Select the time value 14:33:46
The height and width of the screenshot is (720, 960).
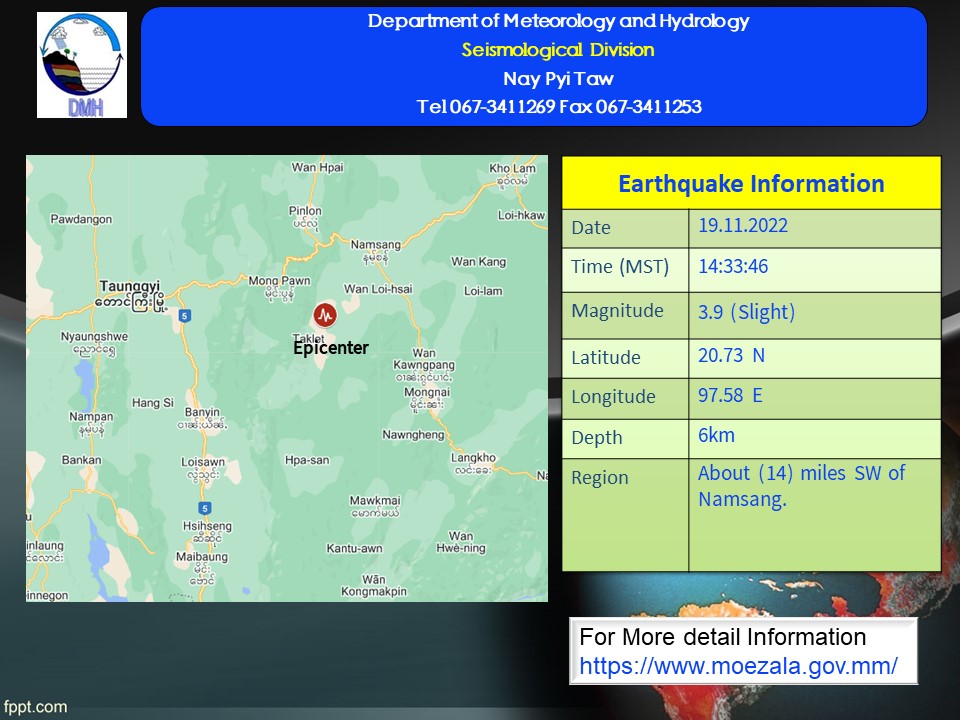(733, 266)
